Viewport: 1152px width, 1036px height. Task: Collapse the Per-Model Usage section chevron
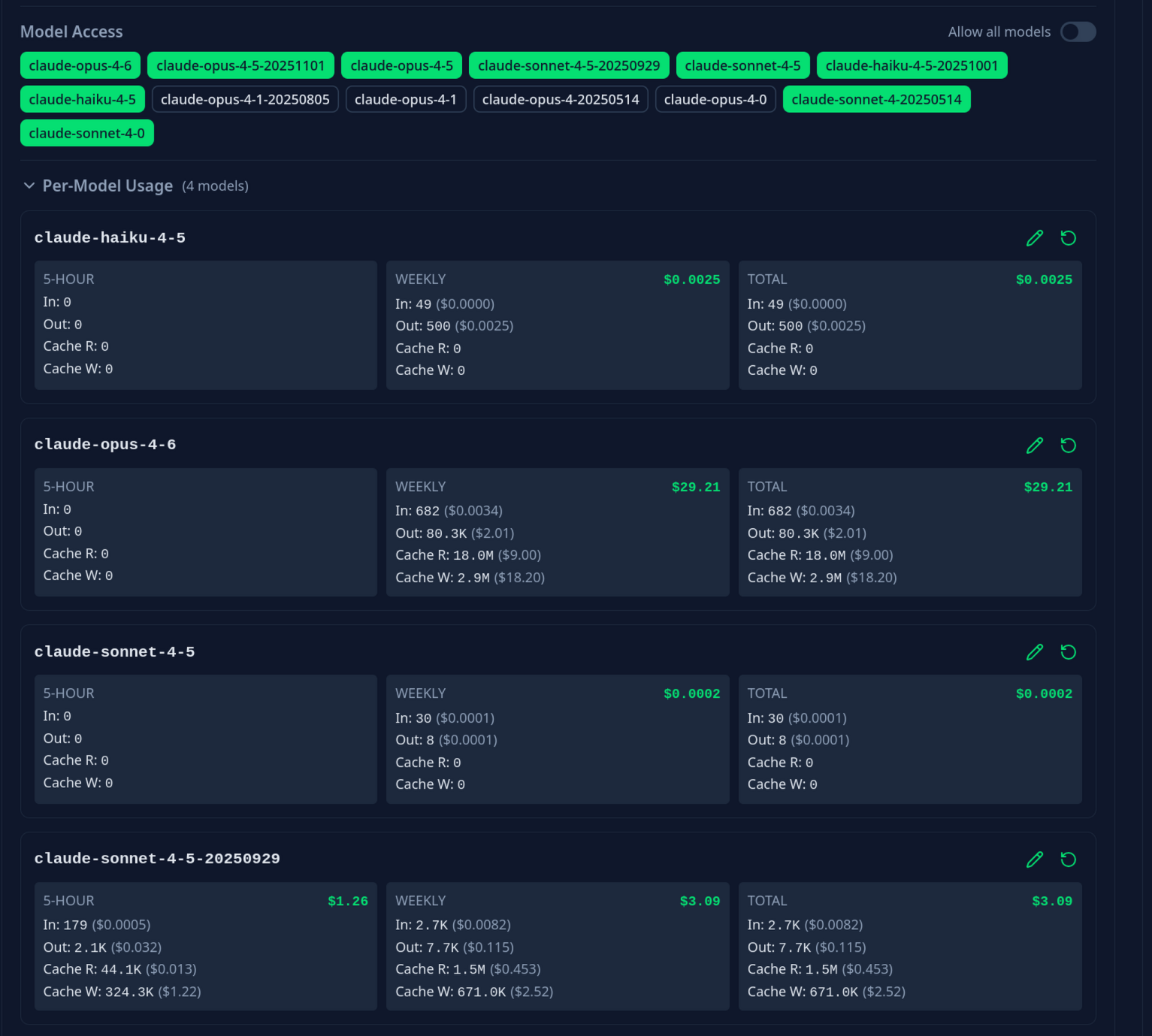coord(29,186)
